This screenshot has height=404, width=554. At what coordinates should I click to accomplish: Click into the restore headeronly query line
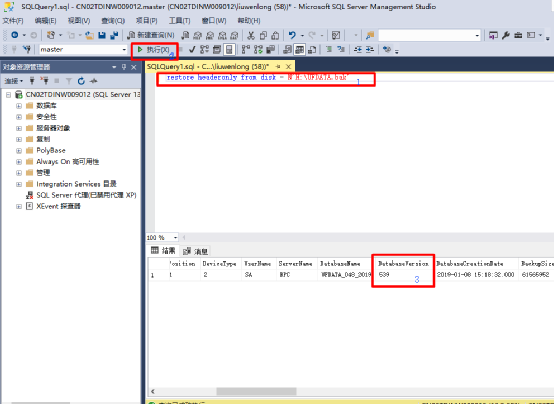[x=257, y=77]
